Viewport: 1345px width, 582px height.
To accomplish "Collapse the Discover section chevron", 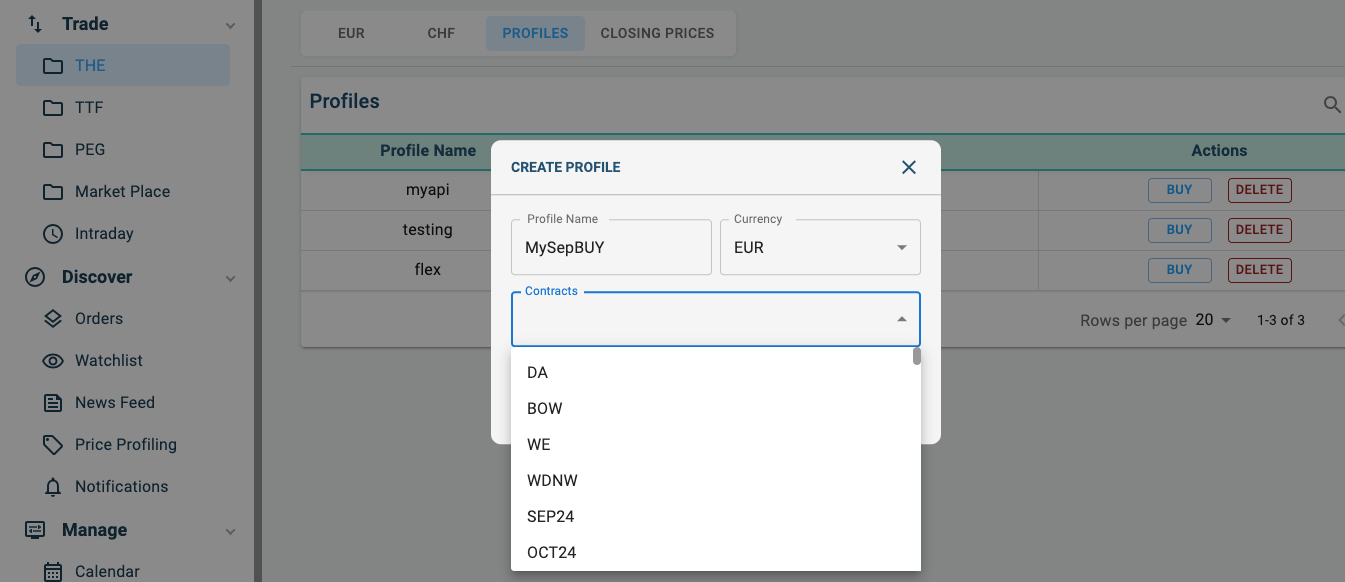I will (231, 278).
